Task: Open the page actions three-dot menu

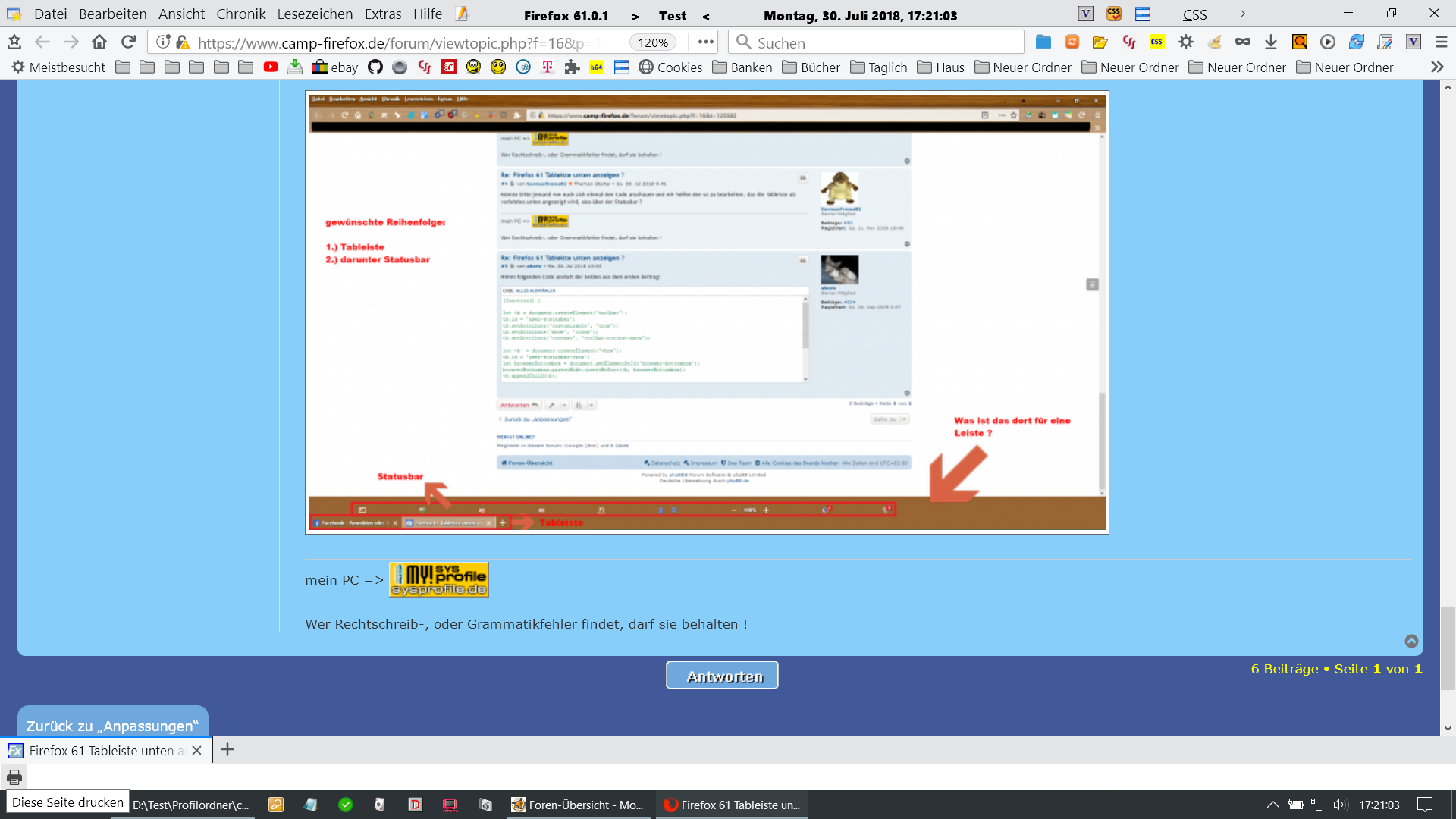Action: tap(706, 42)
